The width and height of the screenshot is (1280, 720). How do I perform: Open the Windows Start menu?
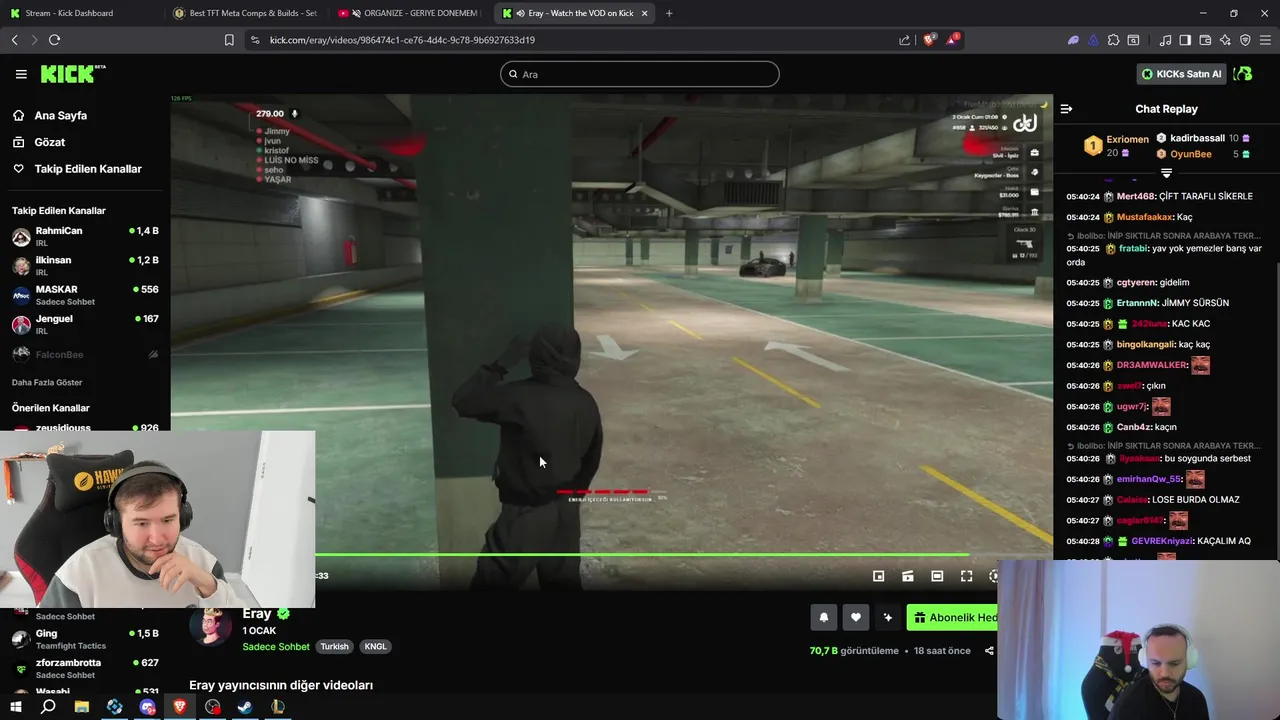[x=15, y=707]
